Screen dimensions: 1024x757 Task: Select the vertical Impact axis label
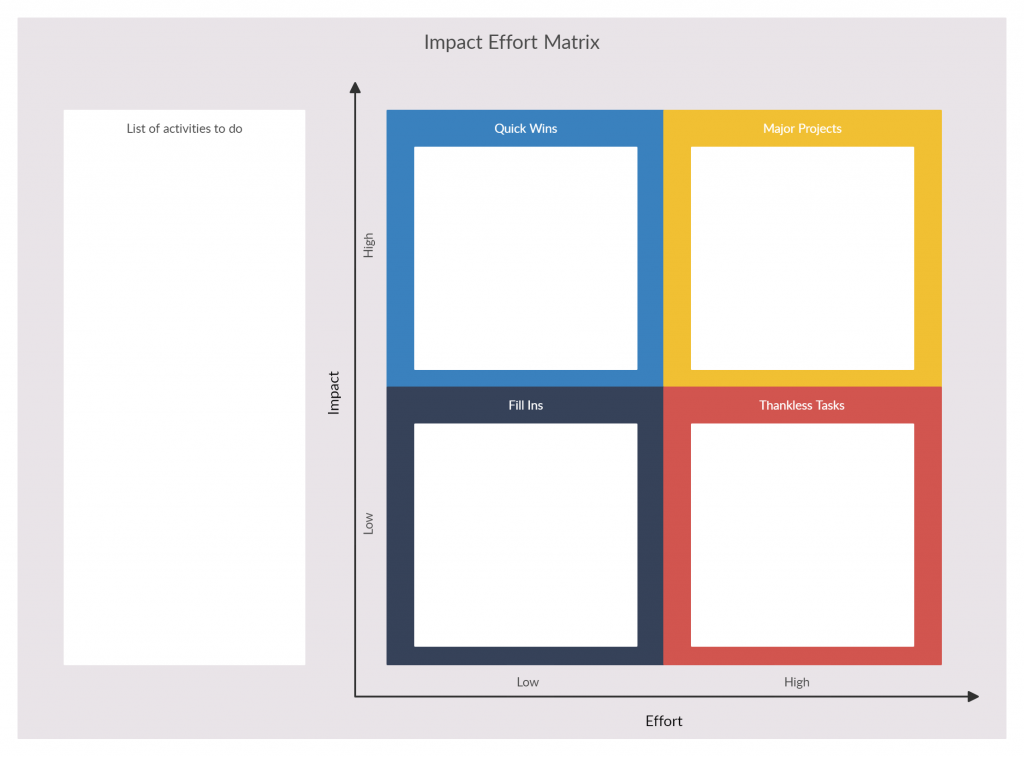tap(334, 392)
